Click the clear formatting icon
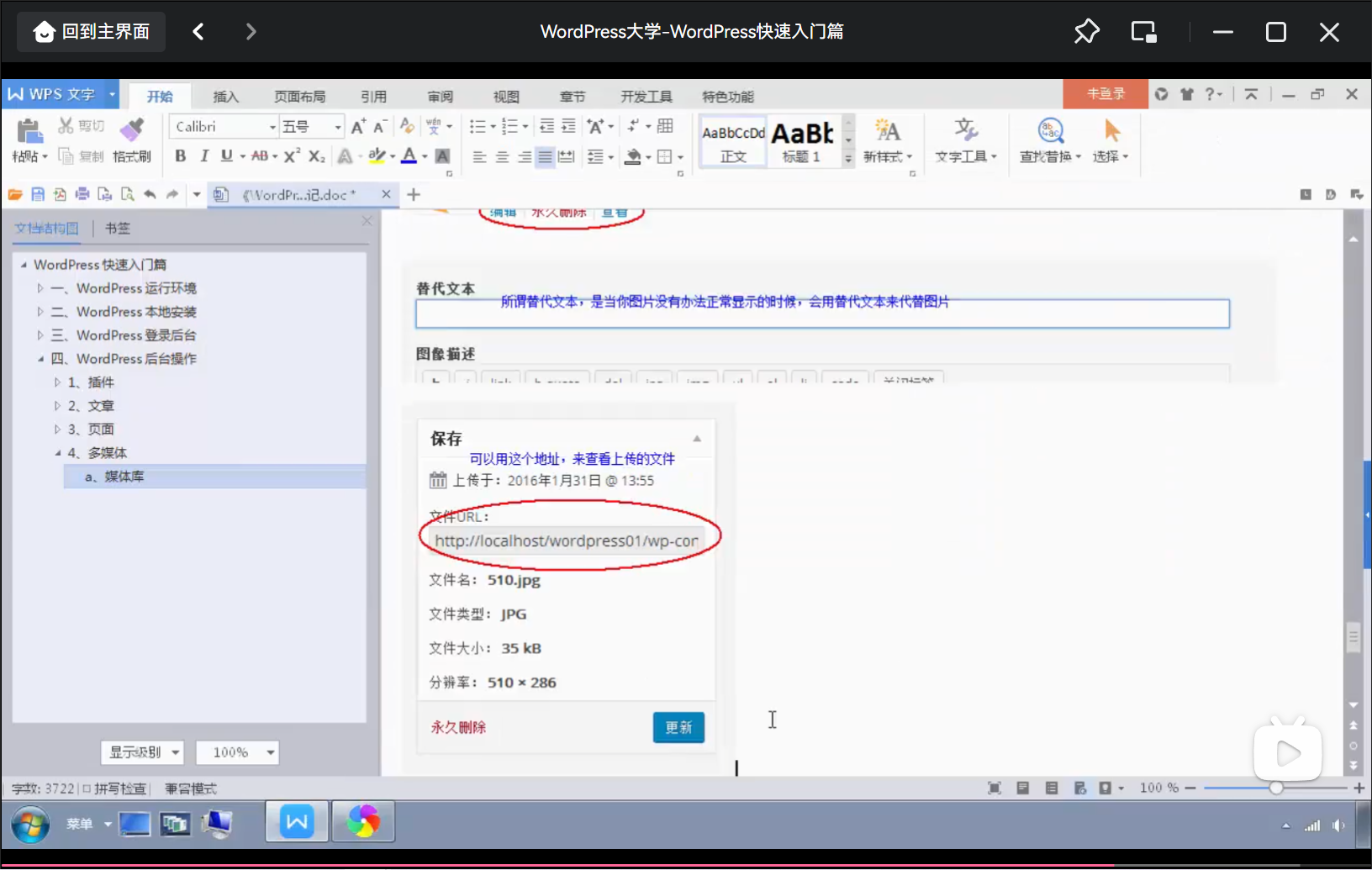Image resolution: width=1372 pixels, height=870 pixels. click(407, 126)
